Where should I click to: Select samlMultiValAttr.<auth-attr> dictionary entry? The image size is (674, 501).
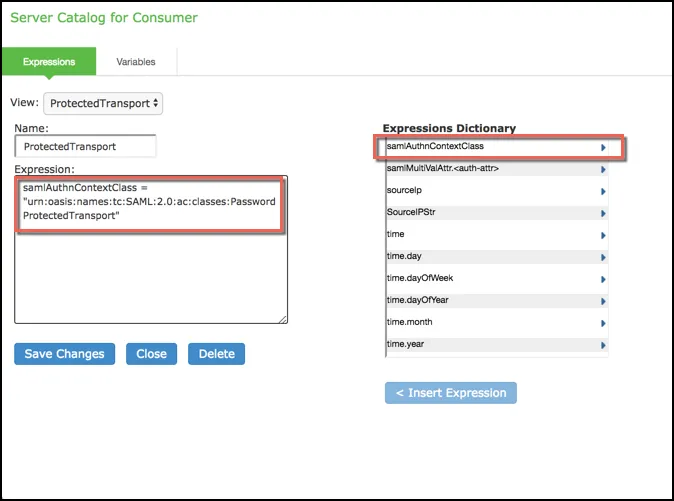pyautogui.click(x=497, y=168)
